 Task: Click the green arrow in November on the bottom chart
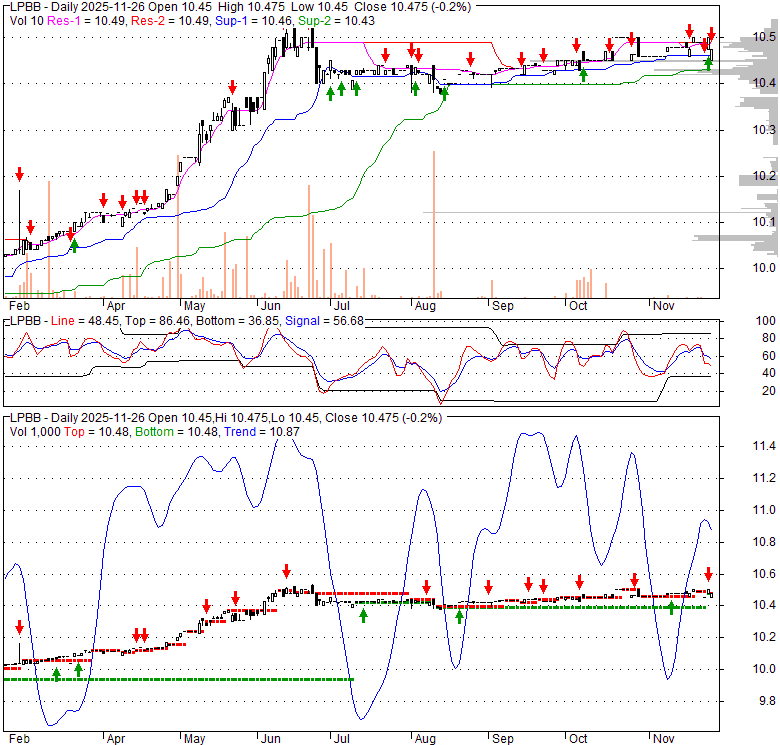coord(672,607)
